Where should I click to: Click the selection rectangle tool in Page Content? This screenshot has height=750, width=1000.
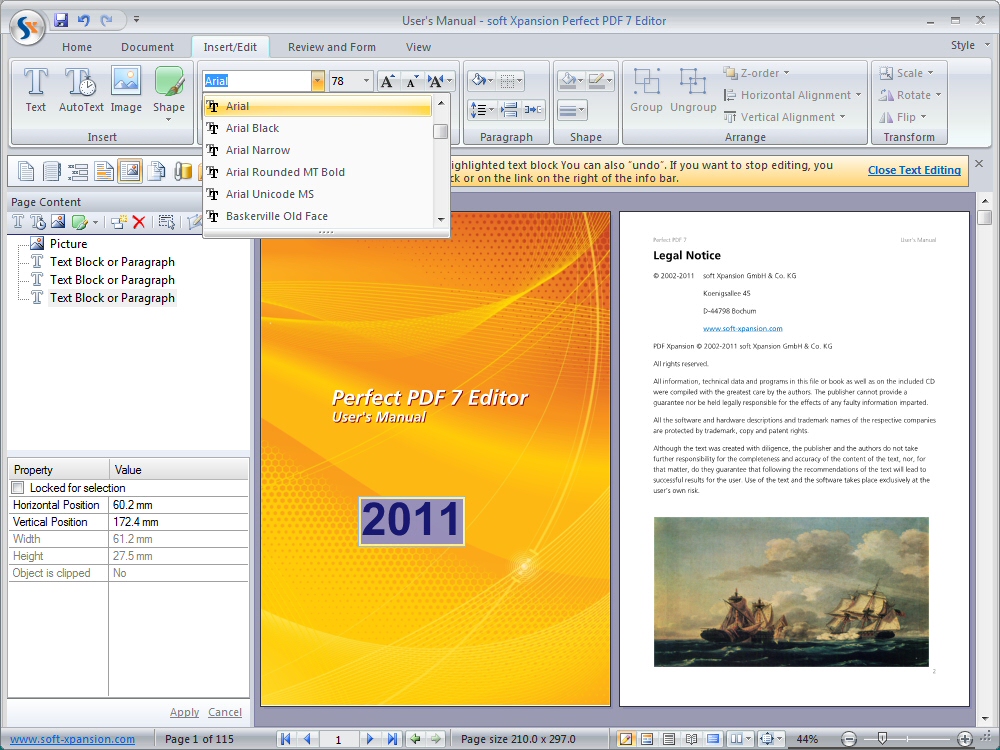coord(166,222)
